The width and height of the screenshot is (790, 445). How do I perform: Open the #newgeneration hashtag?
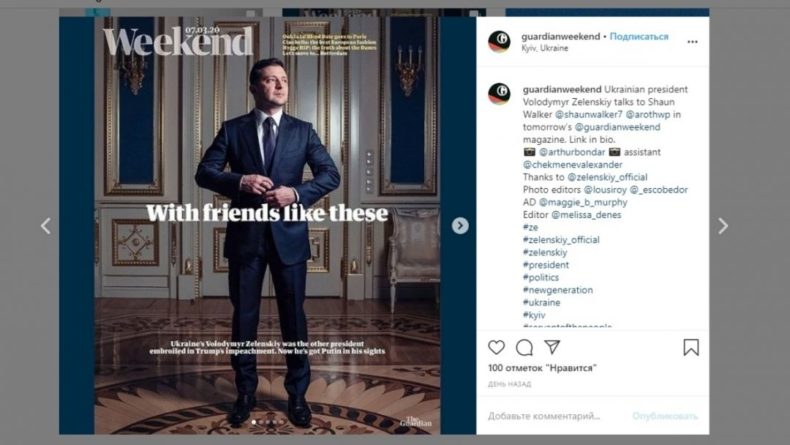564,290
